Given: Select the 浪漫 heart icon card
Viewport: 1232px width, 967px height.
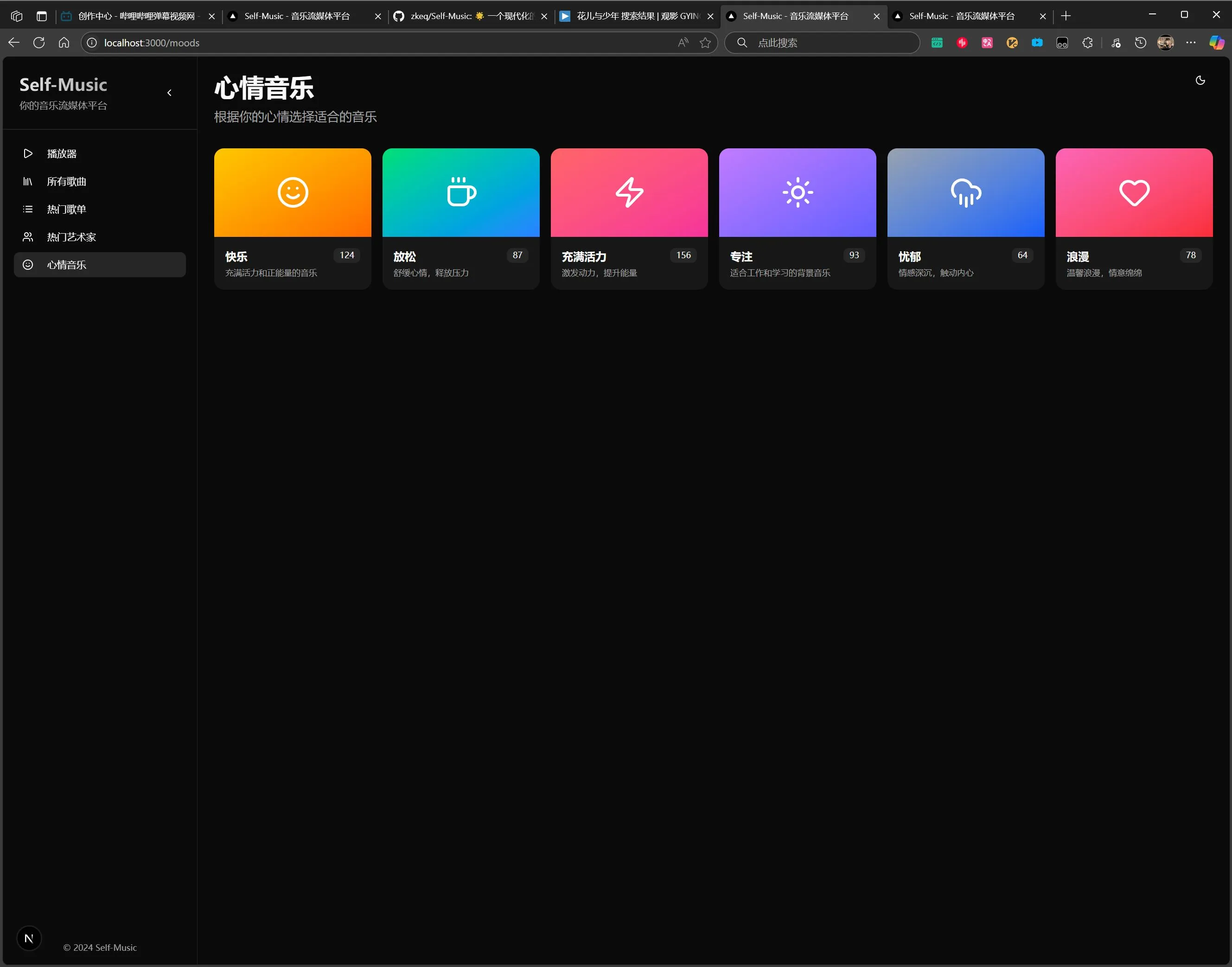Looking at the screenshot, I should coord(1134,192).
